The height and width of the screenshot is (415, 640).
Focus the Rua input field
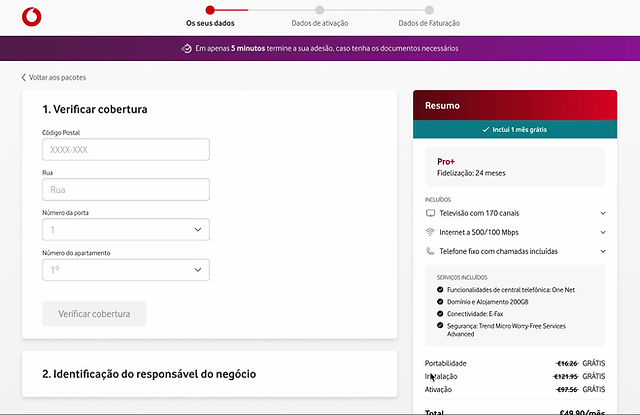126,189
